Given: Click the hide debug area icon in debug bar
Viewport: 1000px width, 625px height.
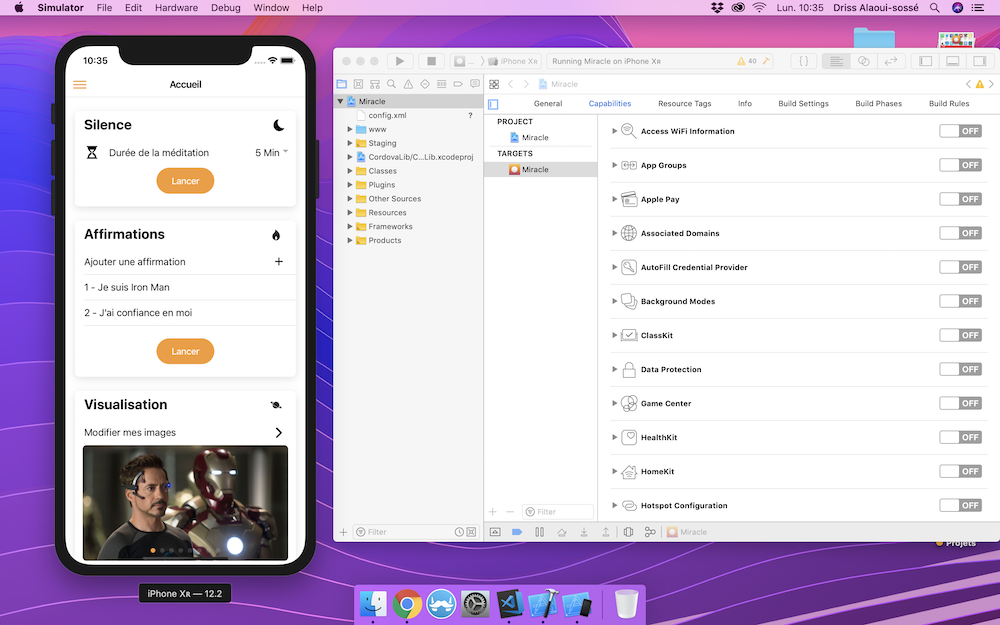Looking at the screenshot, I should pyautogui.click(x=495, y=532).
